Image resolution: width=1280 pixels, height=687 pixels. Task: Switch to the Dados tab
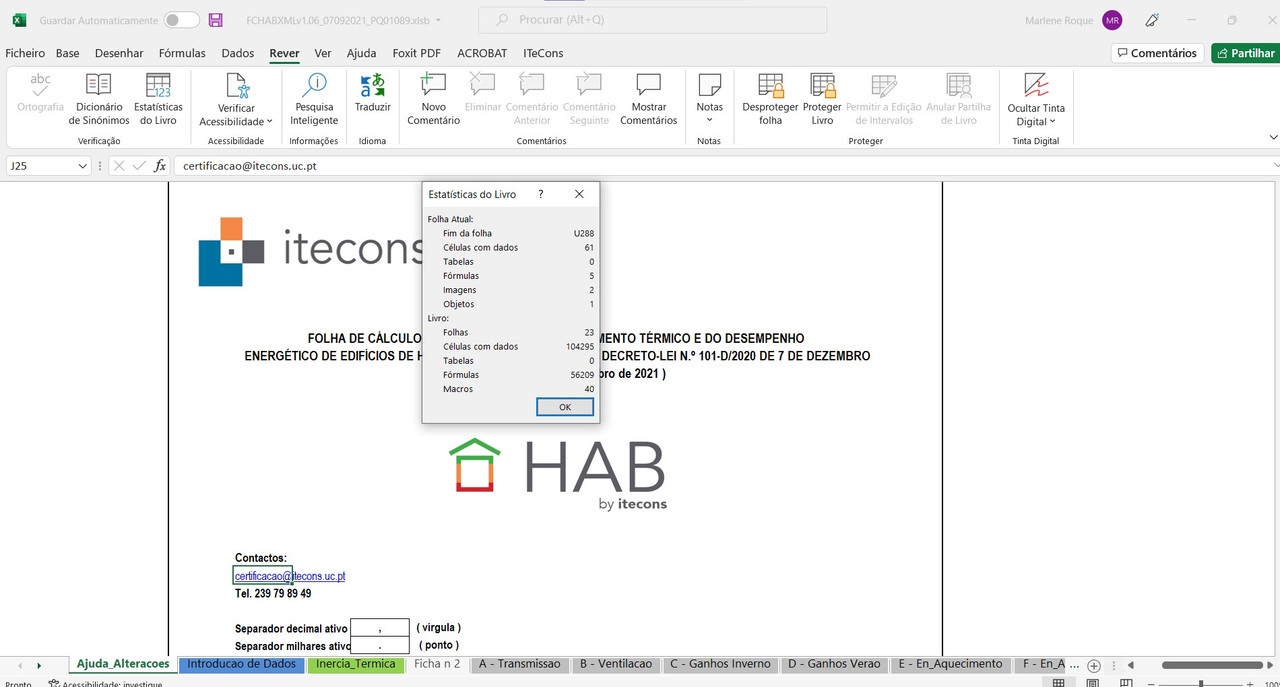point(238,53)
